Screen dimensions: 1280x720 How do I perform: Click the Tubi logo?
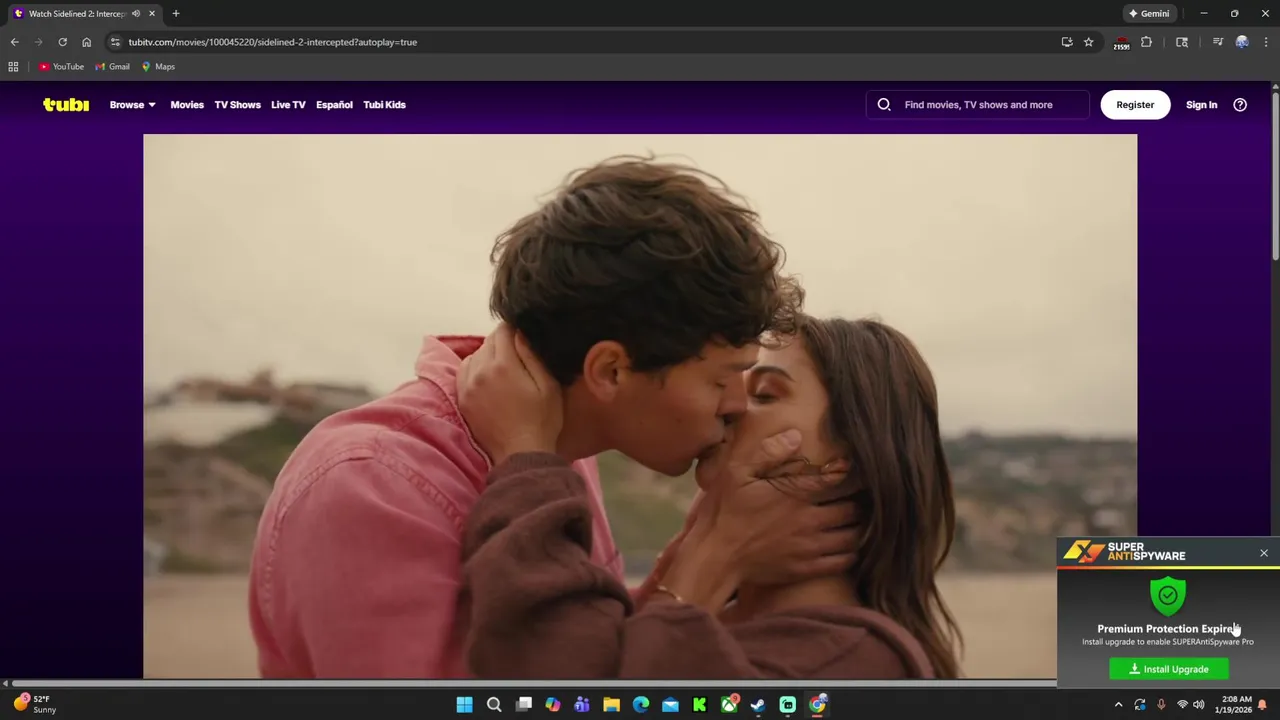click(x=66, y=105)
